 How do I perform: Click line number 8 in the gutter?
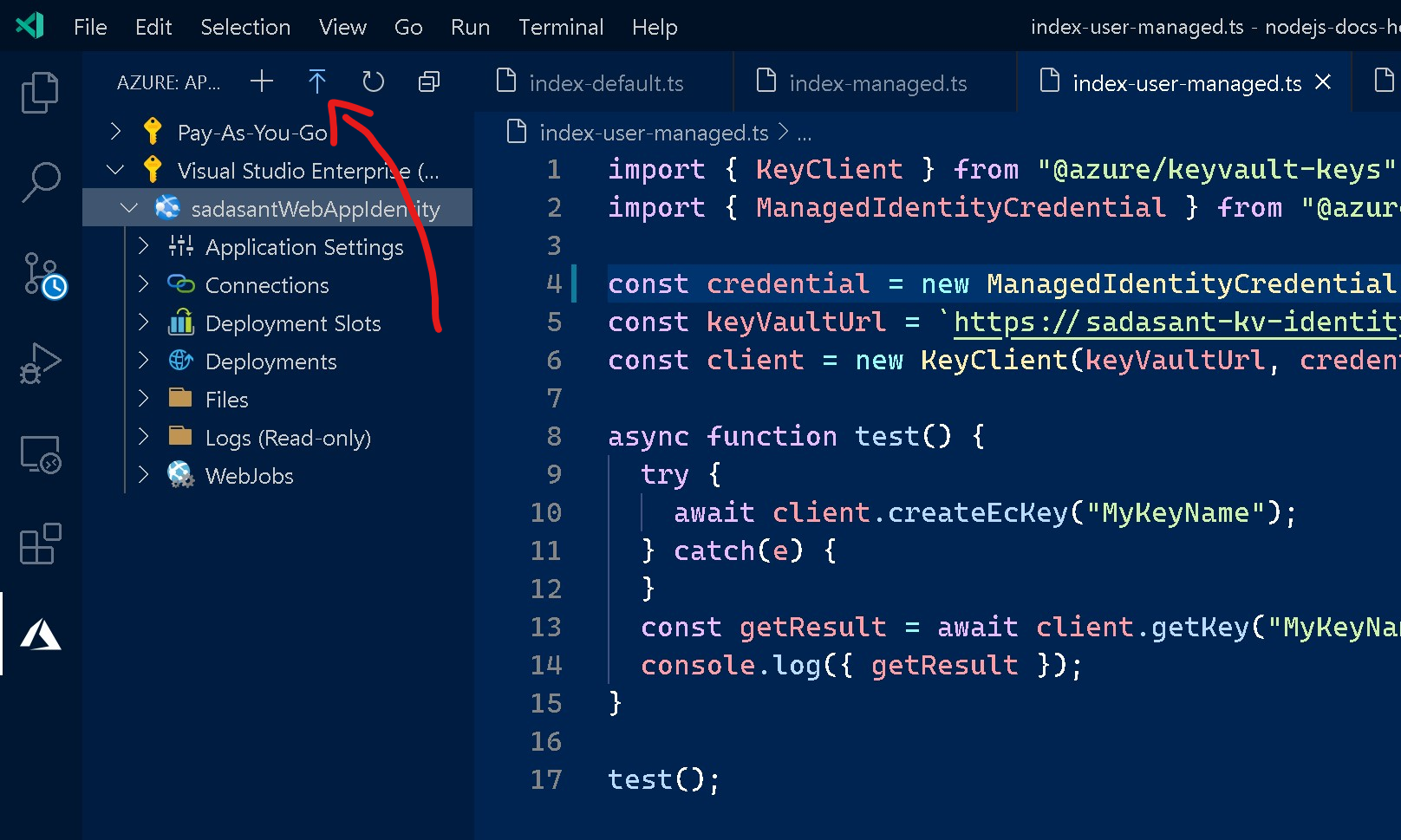[x=554, y=436]
